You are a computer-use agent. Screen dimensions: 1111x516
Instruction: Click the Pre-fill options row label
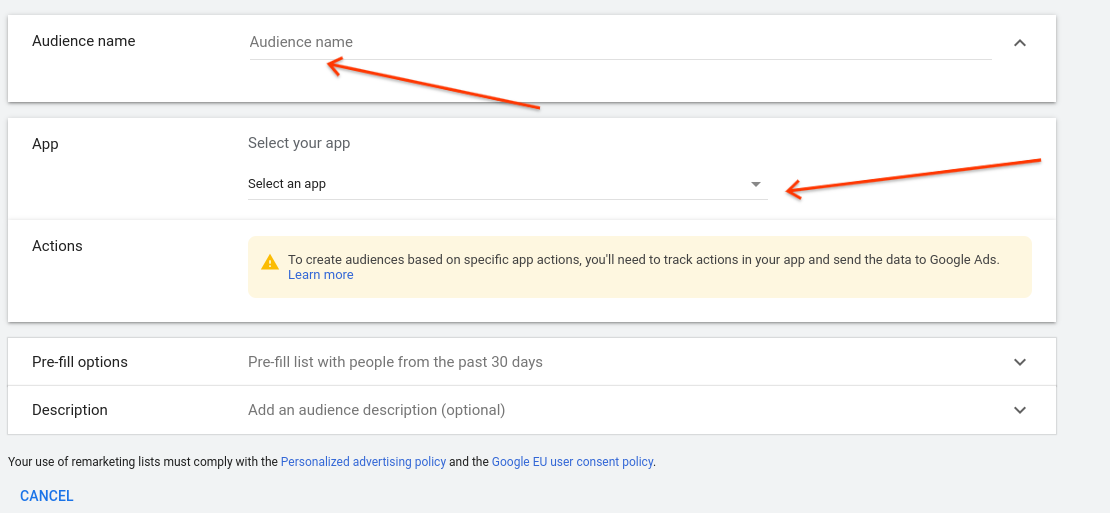tap(80, 362)
